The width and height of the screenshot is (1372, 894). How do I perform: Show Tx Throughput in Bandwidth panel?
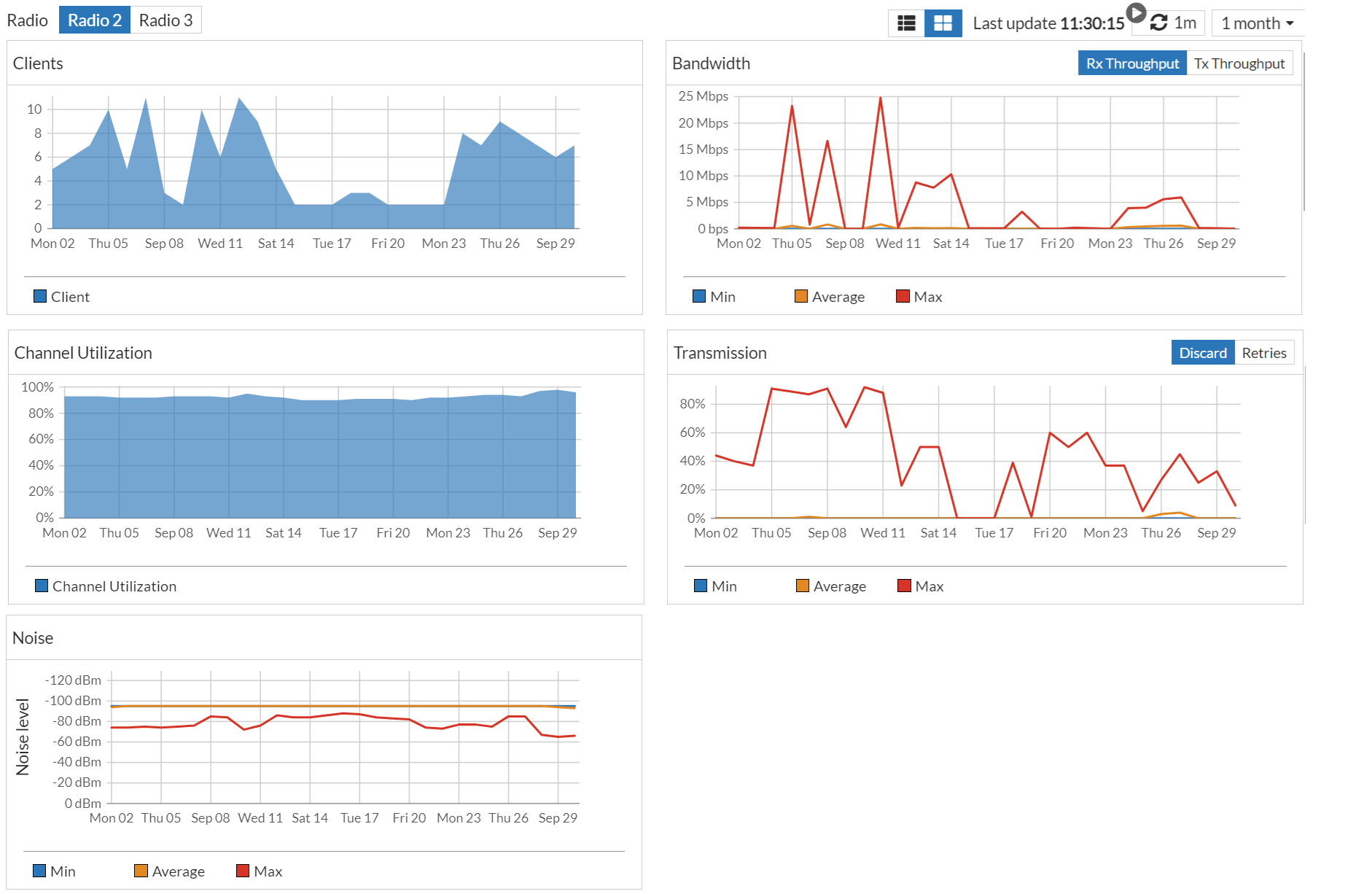click(1239, 63)
